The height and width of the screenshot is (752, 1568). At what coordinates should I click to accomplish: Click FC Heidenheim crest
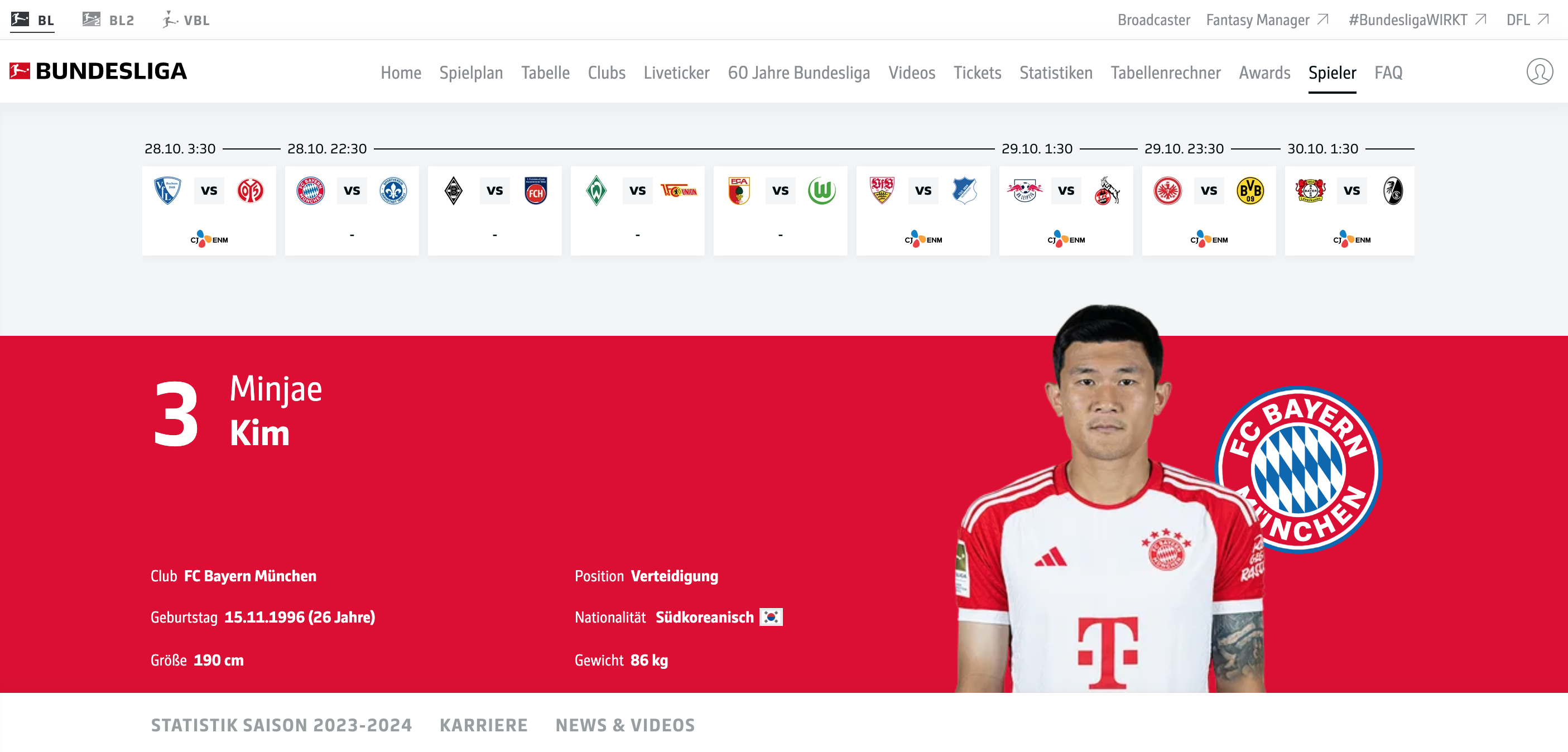536,190
